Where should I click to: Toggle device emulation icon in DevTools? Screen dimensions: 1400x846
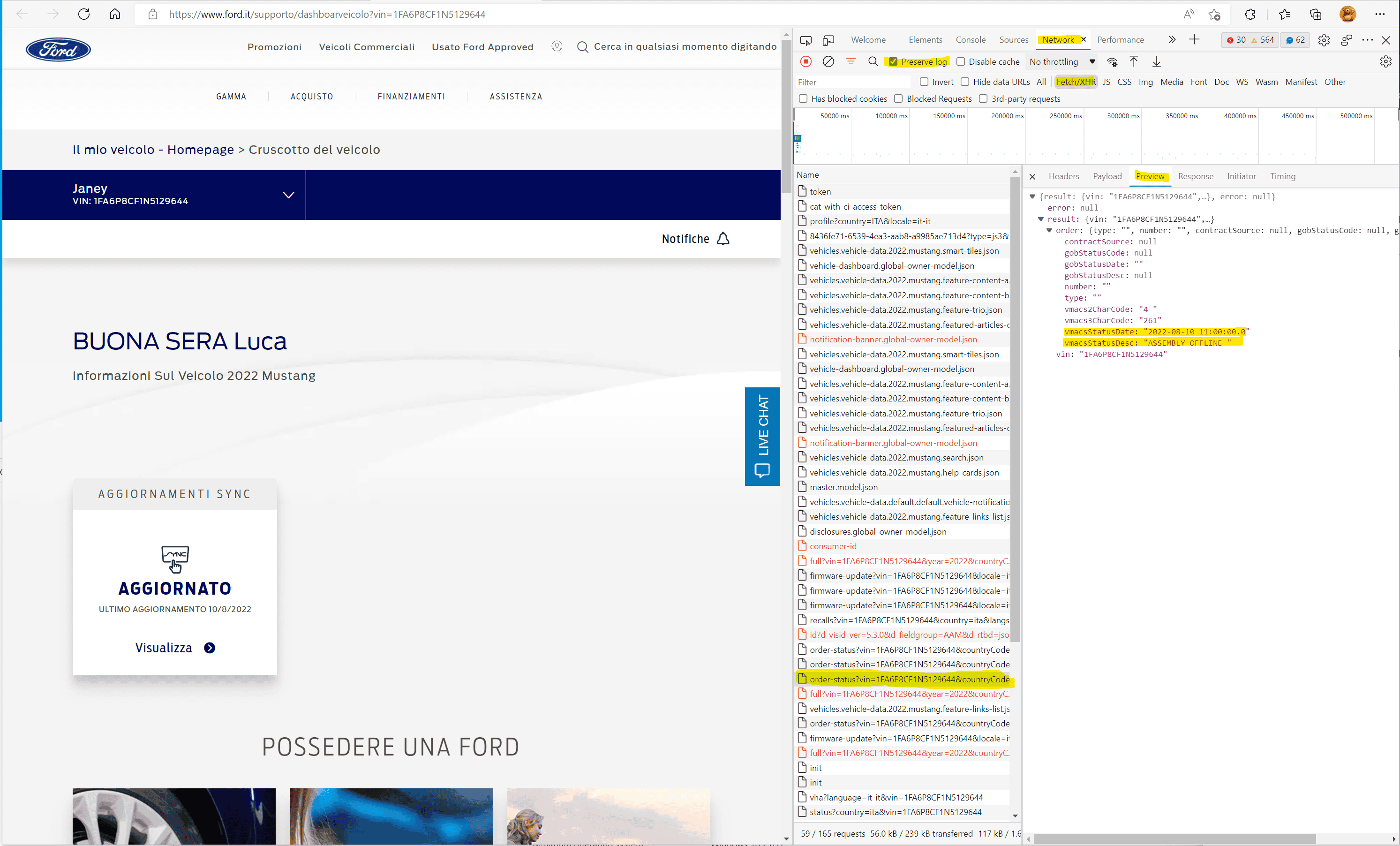point(828,40)
